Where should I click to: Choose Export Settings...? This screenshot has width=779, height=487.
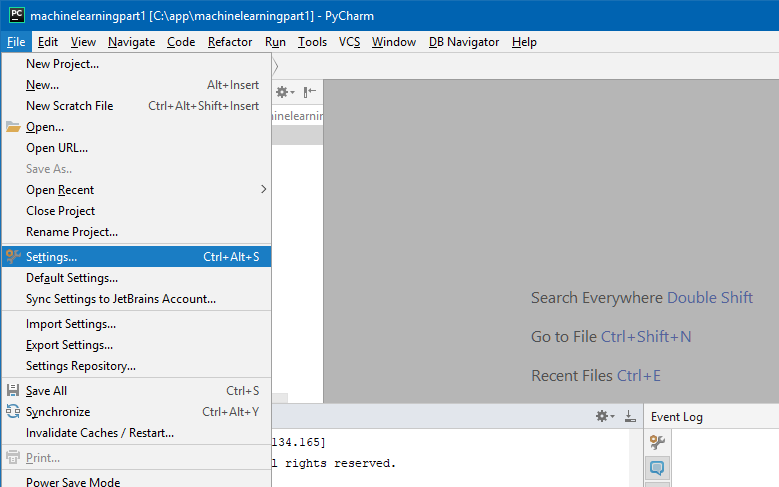pos(137,344)
